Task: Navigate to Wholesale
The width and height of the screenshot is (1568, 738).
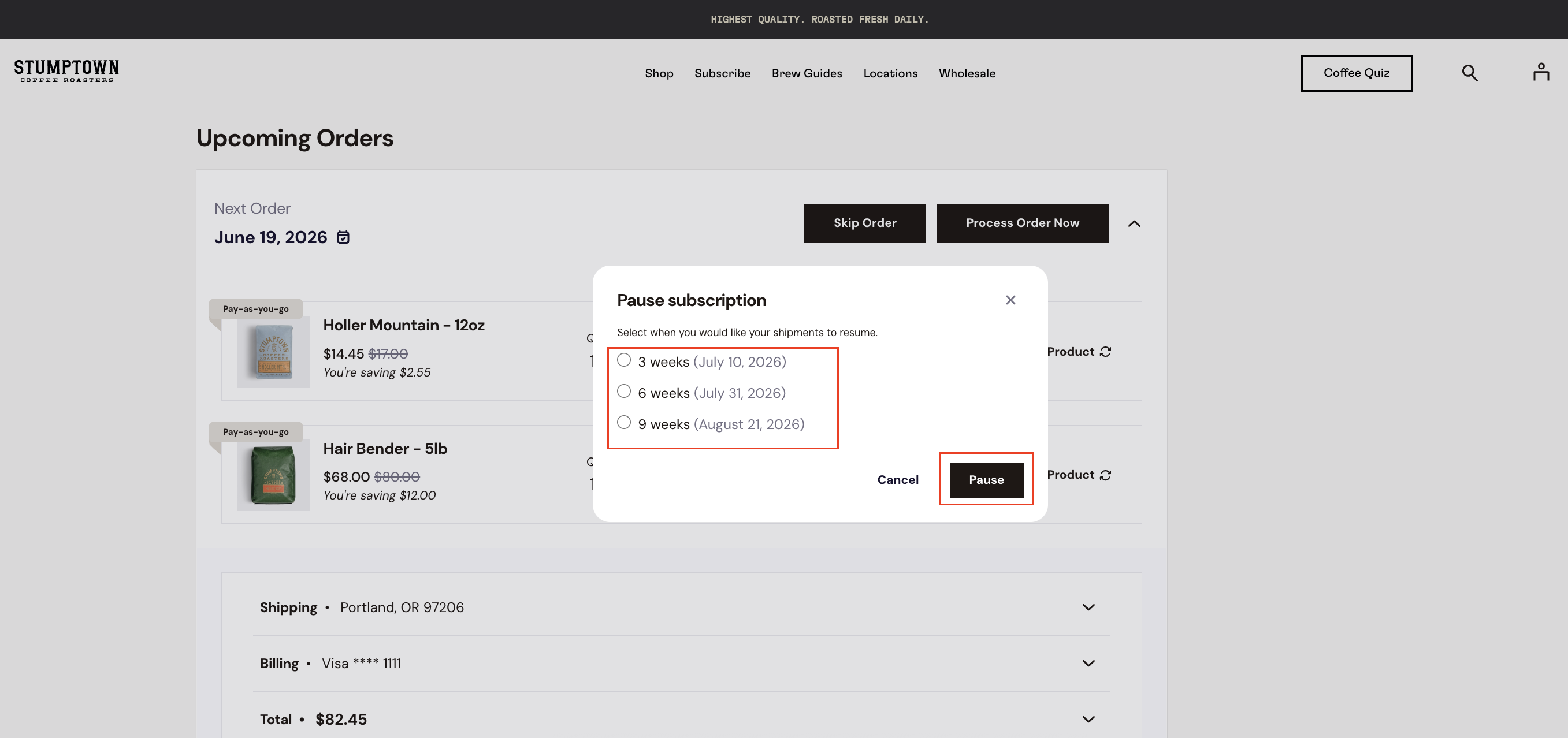Action: 967,73
